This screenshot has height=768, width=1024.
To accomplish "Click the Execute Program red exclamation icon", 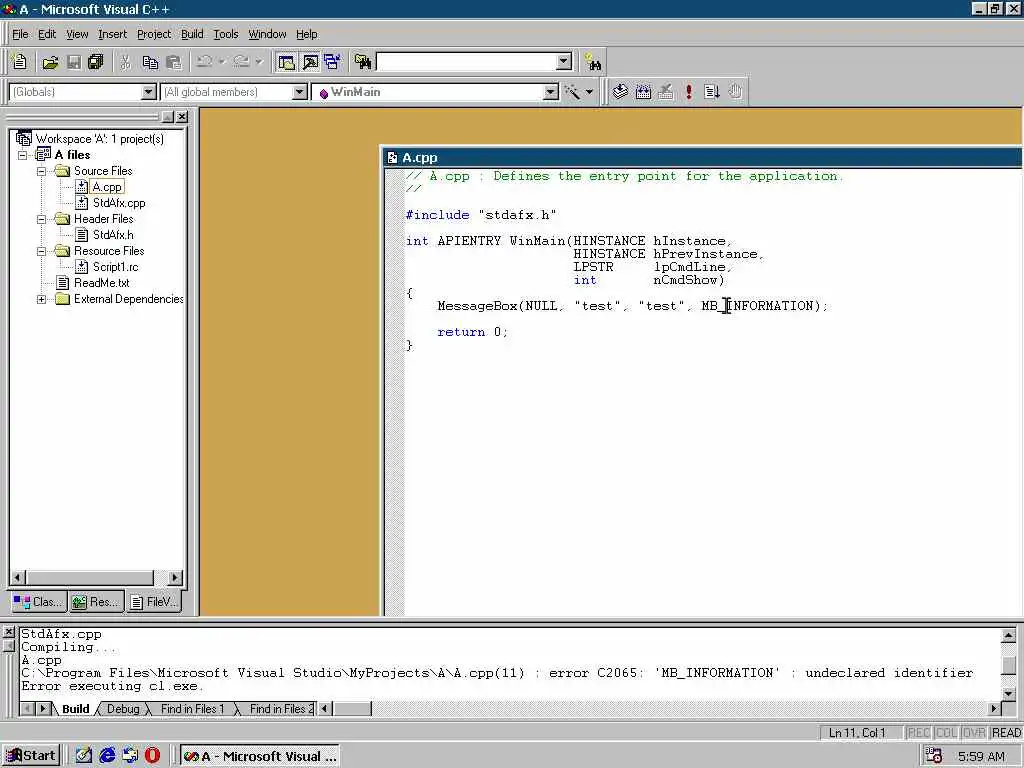I will [x=688, y=92].
